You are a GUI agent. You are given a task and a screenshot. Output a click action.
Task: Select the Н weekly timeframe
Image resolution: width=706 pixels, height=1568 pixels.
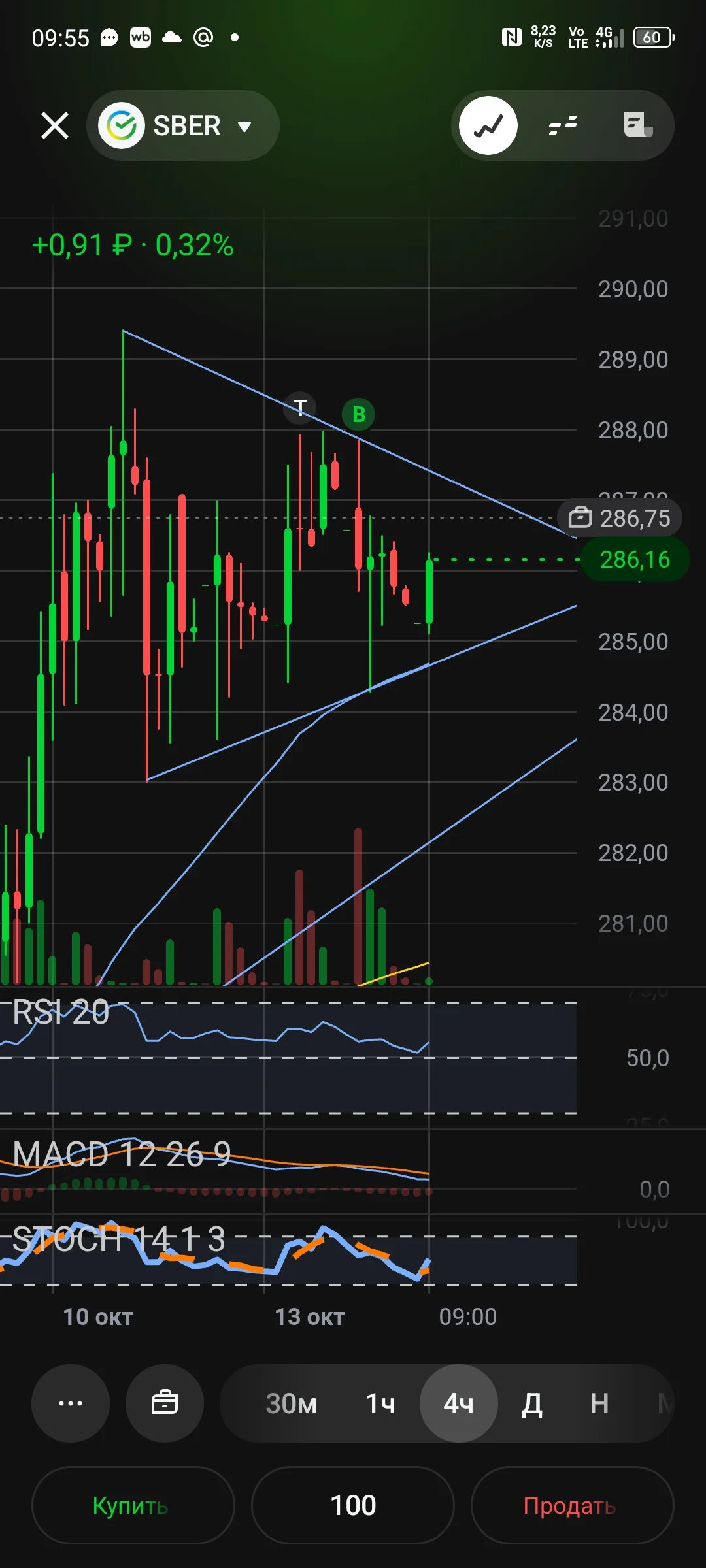click(x=599, y=1403)
